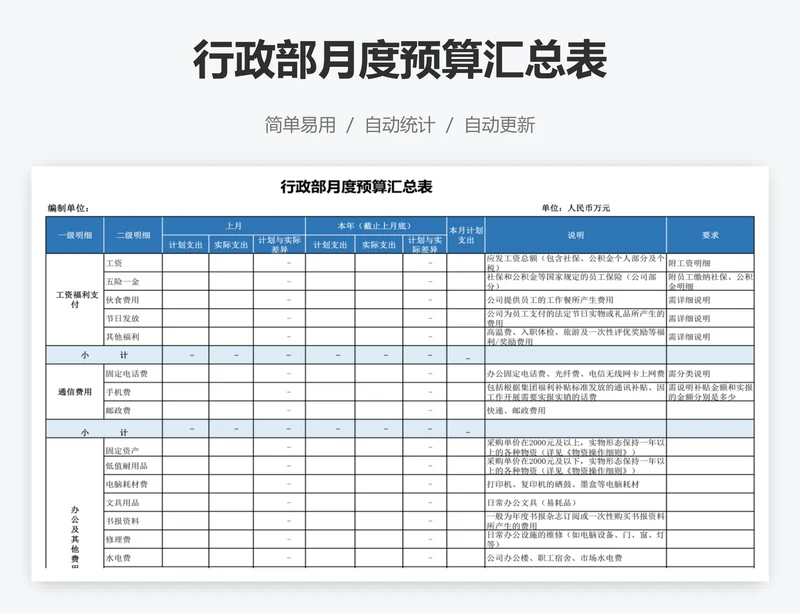The height and width of the screenshot is (613, 800).
Task: Select the 固定电话费 row label
Action: click(x=126, y=373)
